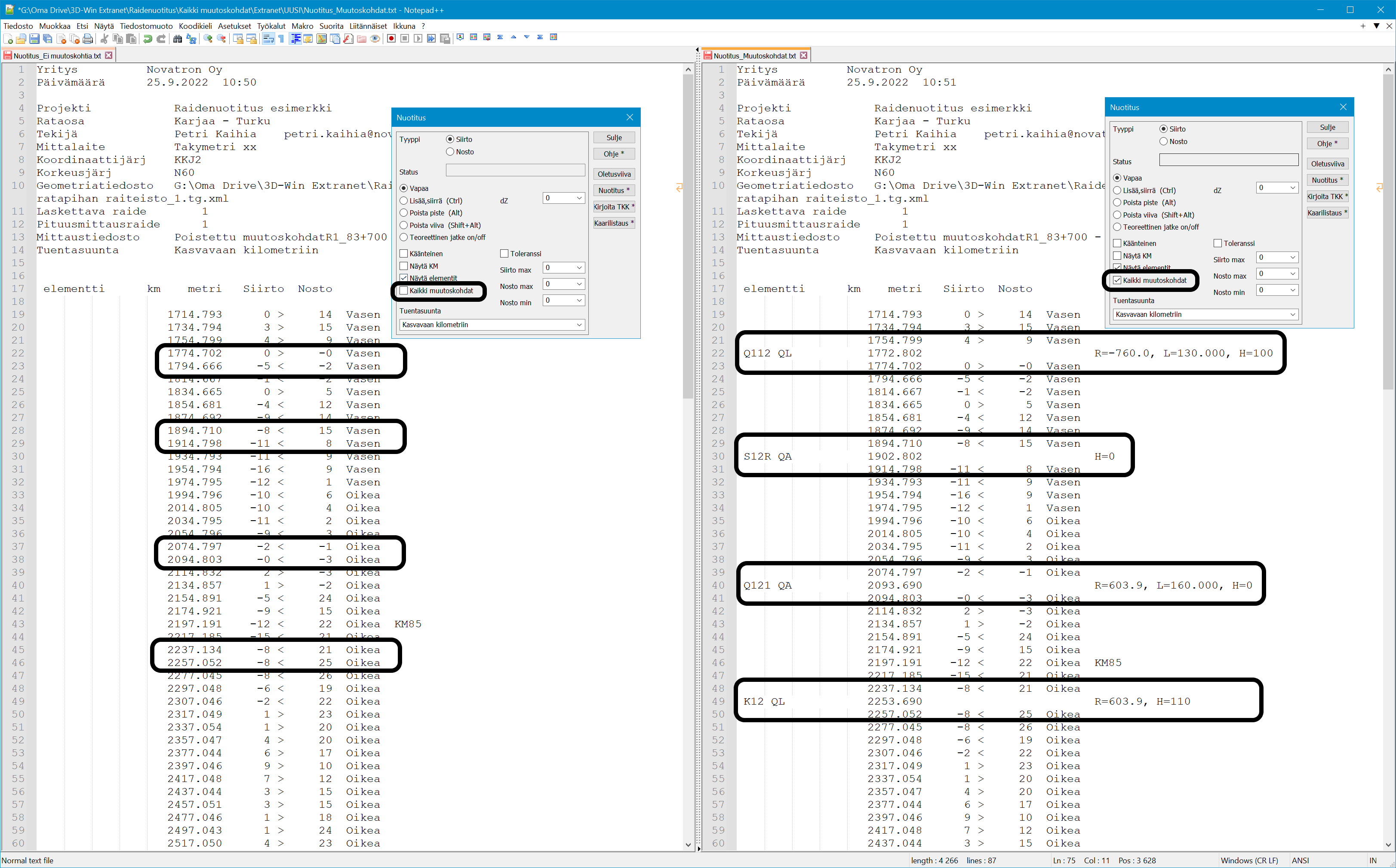Uncheck Kaikki muutoskohdat in right dialog
This screenshot has height=868, width=1396.
(x=1117, y=280)
